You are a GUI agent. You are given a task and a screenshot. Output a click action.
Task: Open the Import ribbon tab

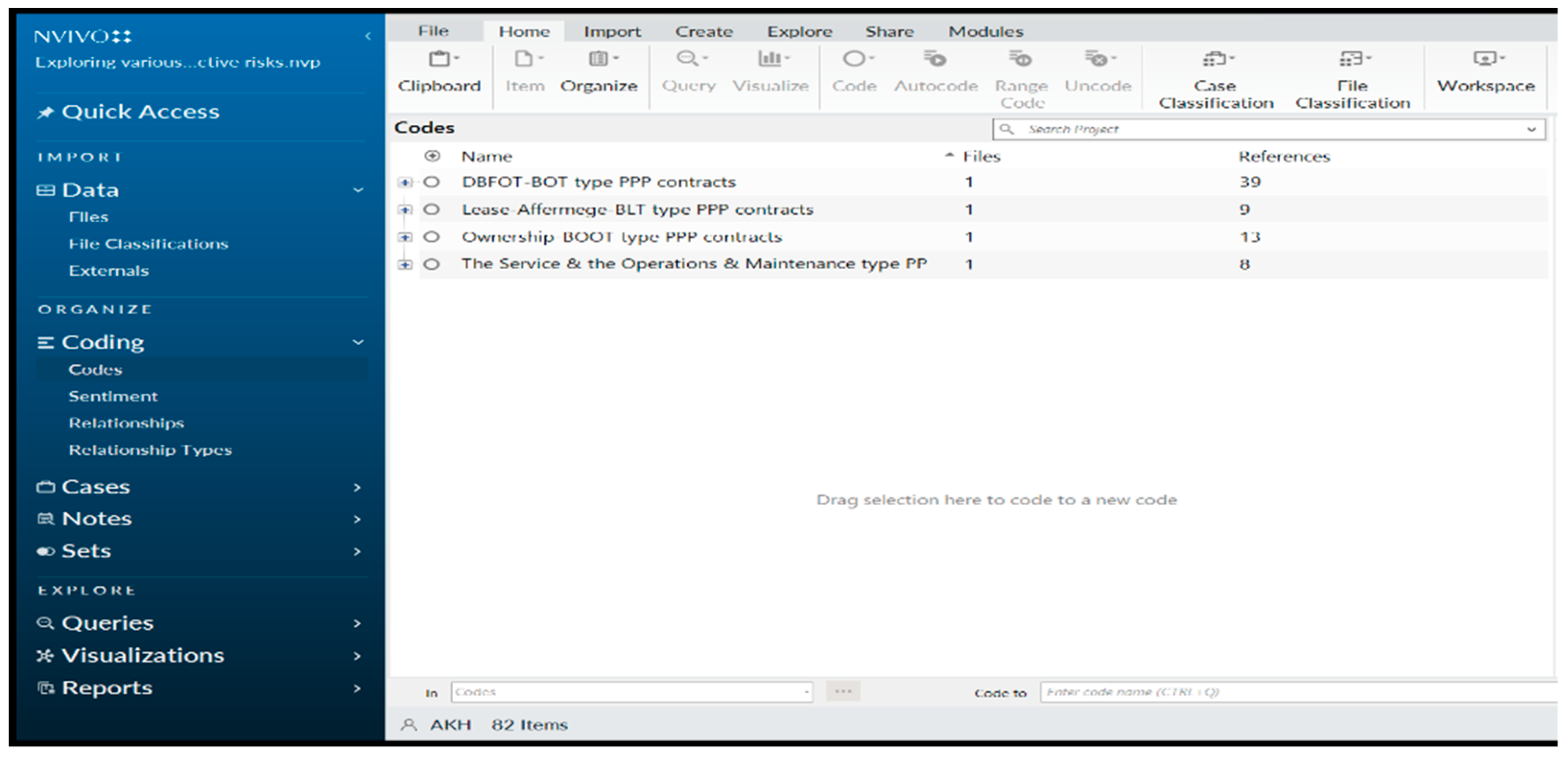(x=612, y=32)
